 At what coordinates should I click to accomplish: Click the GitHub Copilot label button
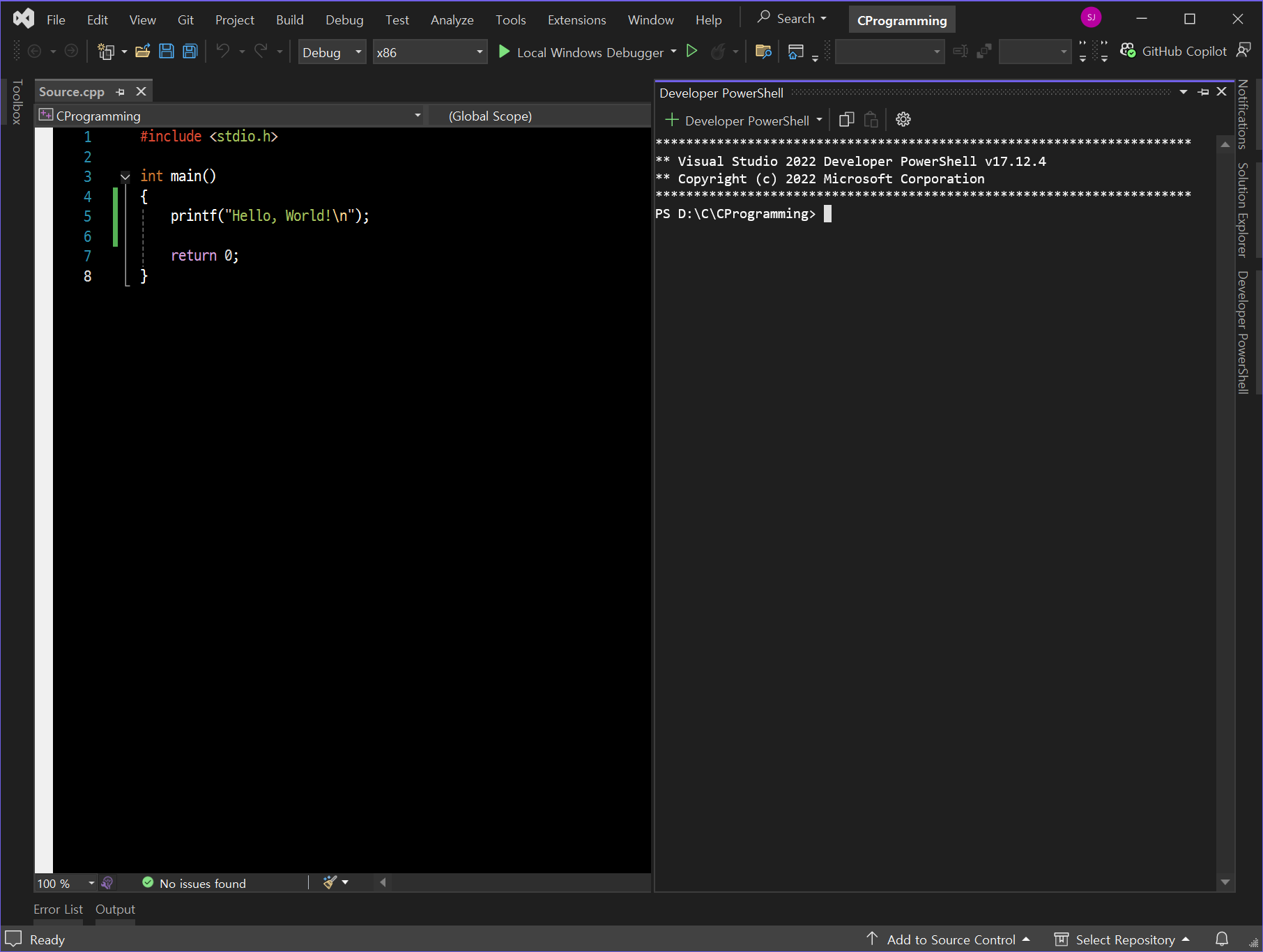coord(1184,51)
